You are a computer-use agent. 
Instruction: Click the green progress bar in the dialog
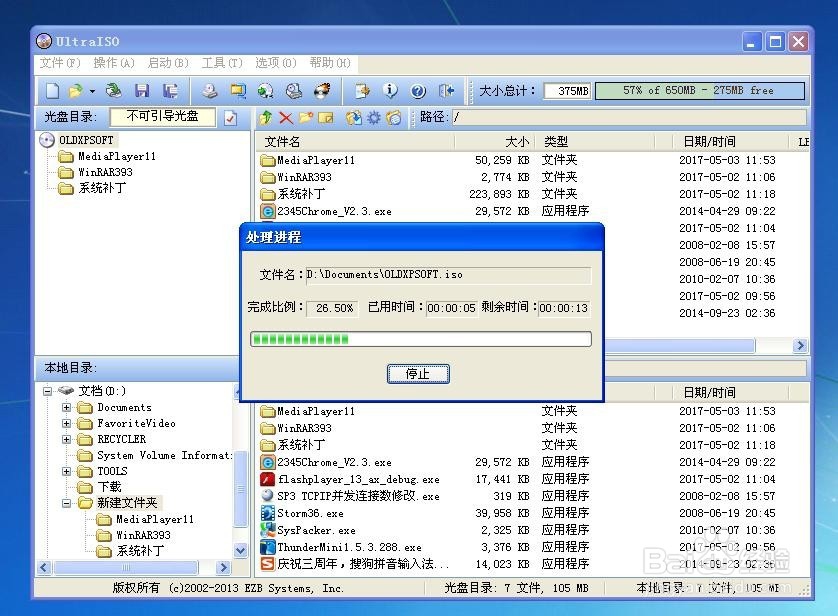(421, 339)
